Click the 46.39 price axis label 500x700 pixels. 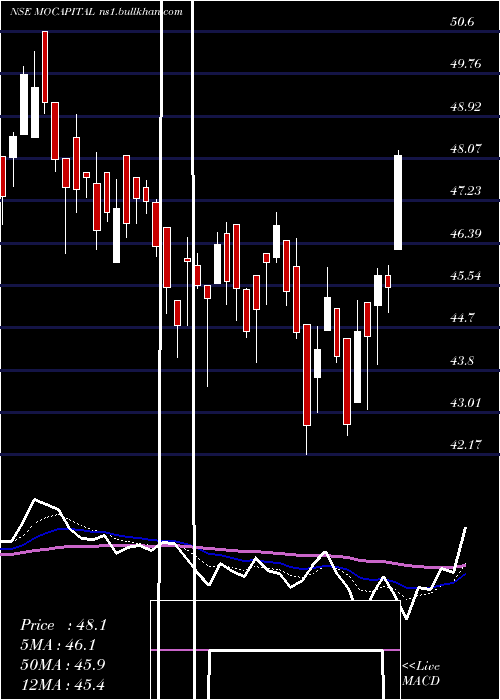coord(466,233)
